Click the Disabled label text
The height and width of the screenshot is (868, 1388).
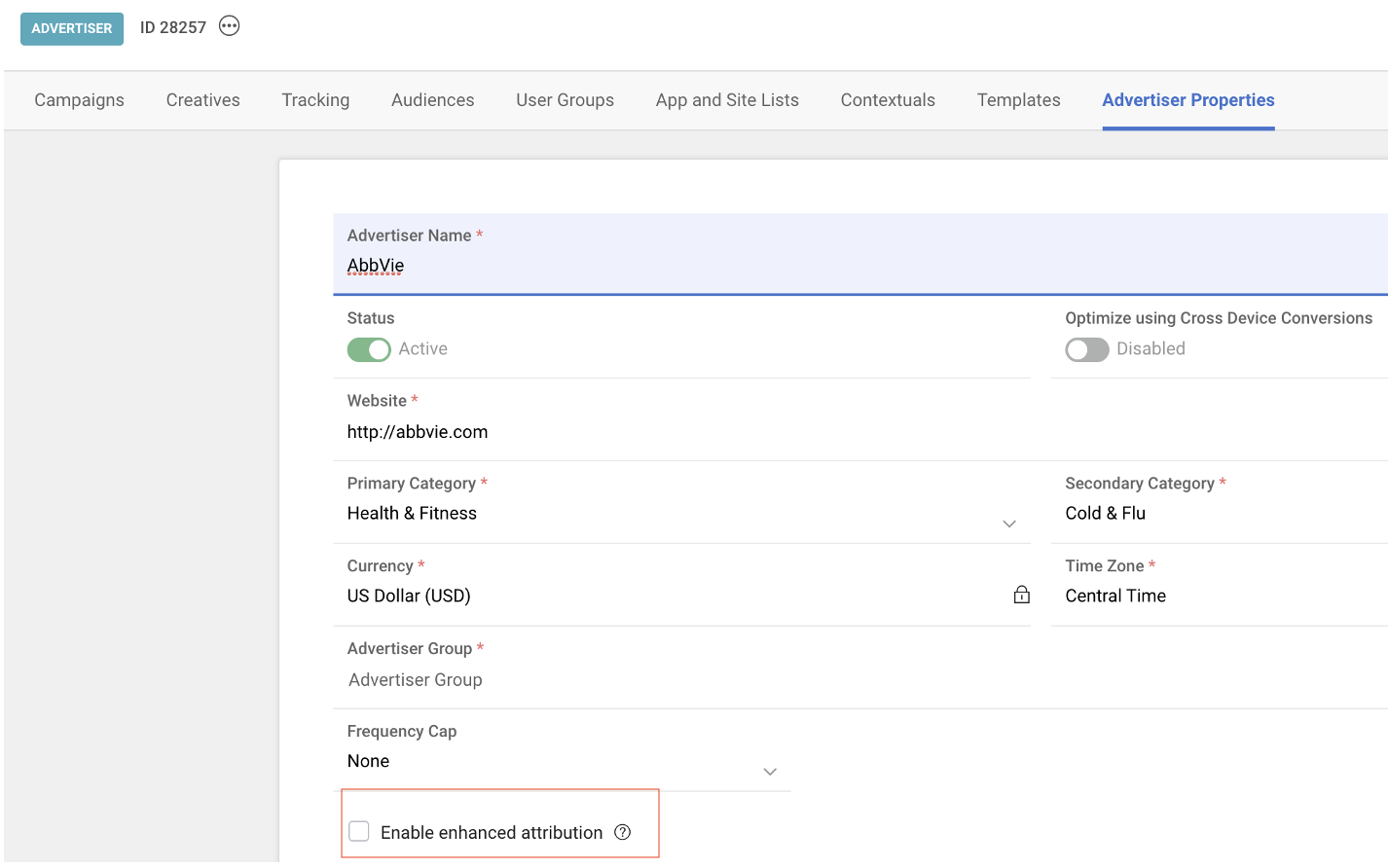(x=1151, y=348)
